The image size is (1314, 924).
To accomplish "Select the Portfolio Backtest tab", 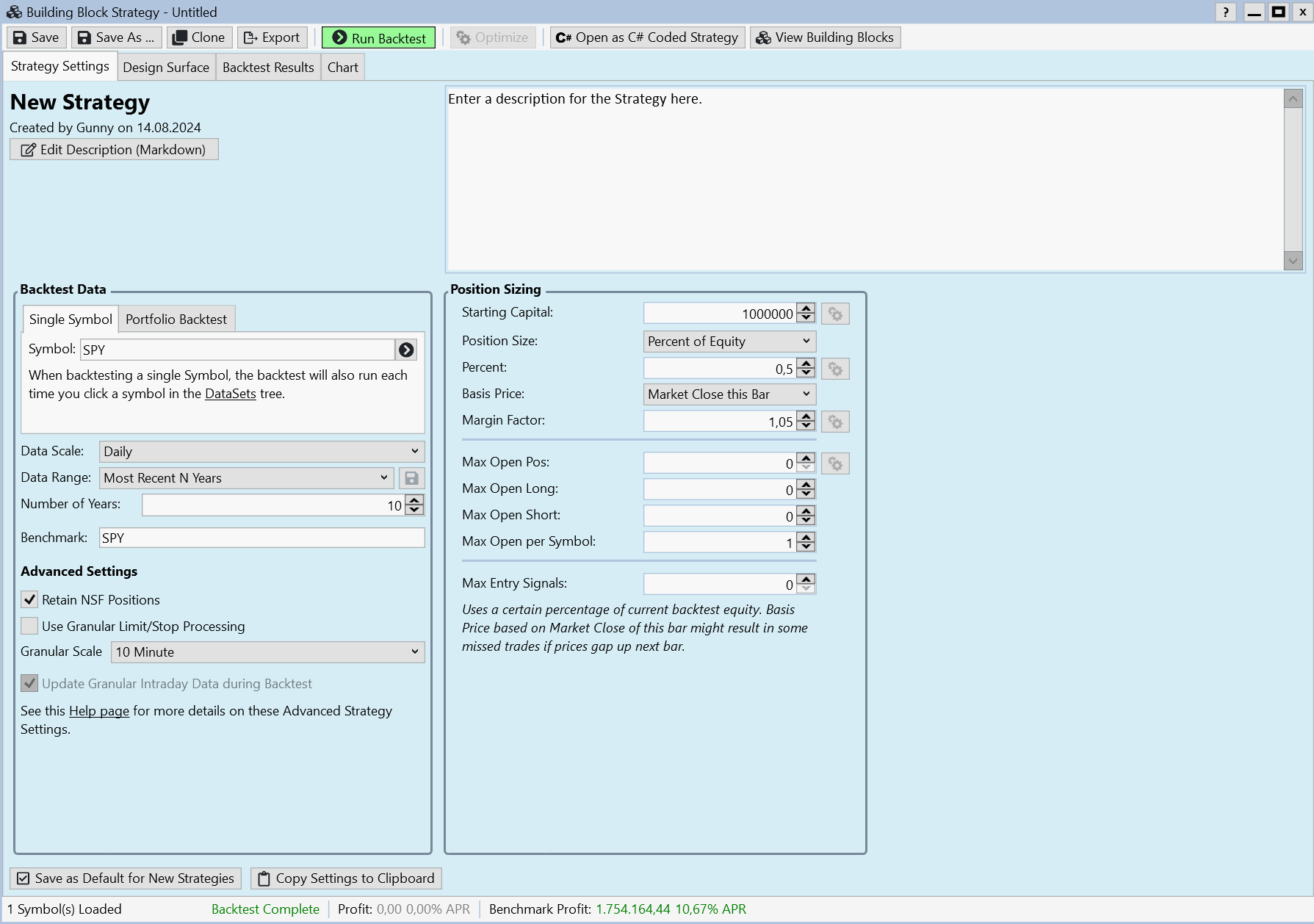I will pos(176,320).
